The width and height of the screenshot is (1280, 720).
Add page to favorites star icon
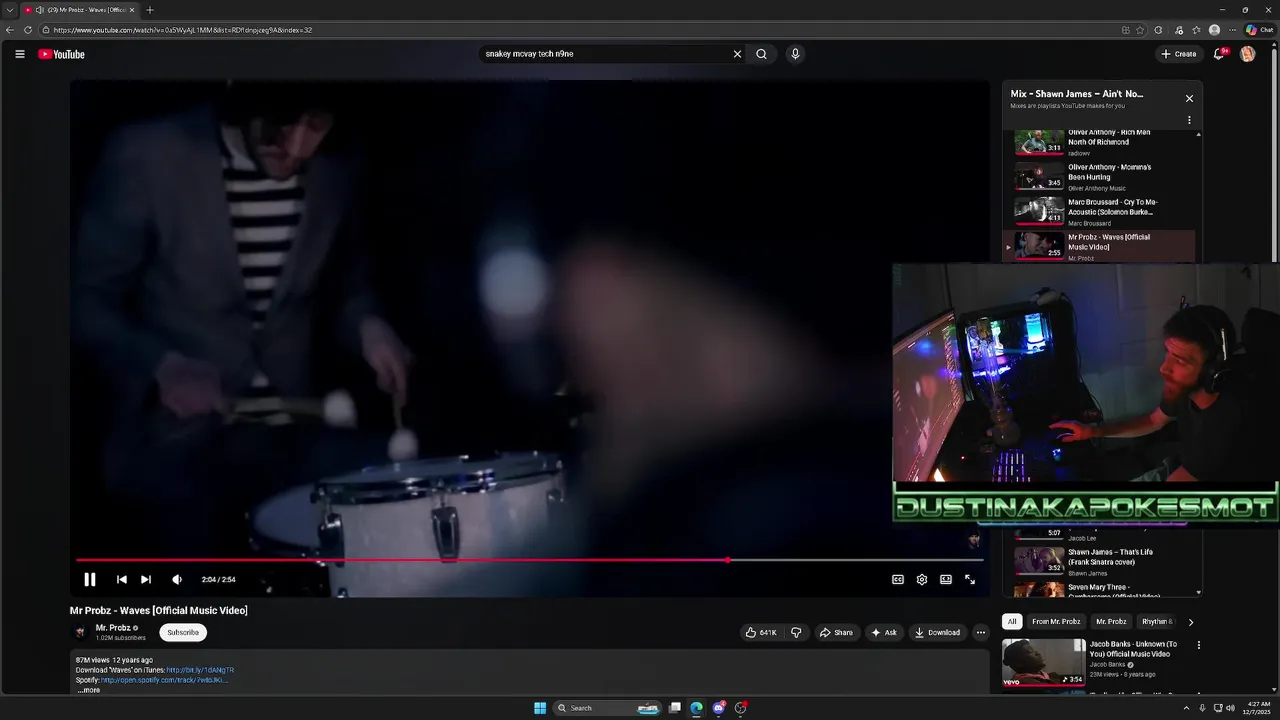click(x=1140, y=30)
